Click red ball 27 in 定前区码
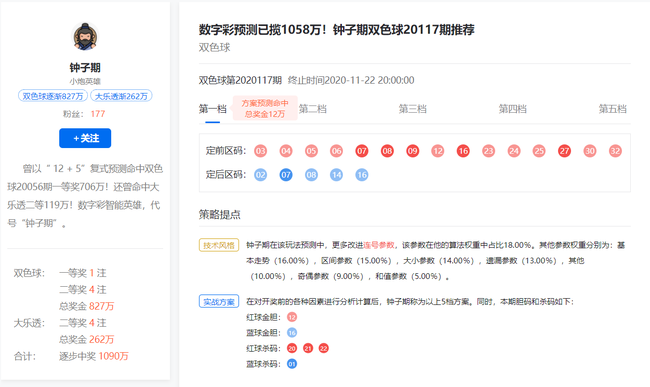The width and height of the screenshot is (650, 387). 565,151
